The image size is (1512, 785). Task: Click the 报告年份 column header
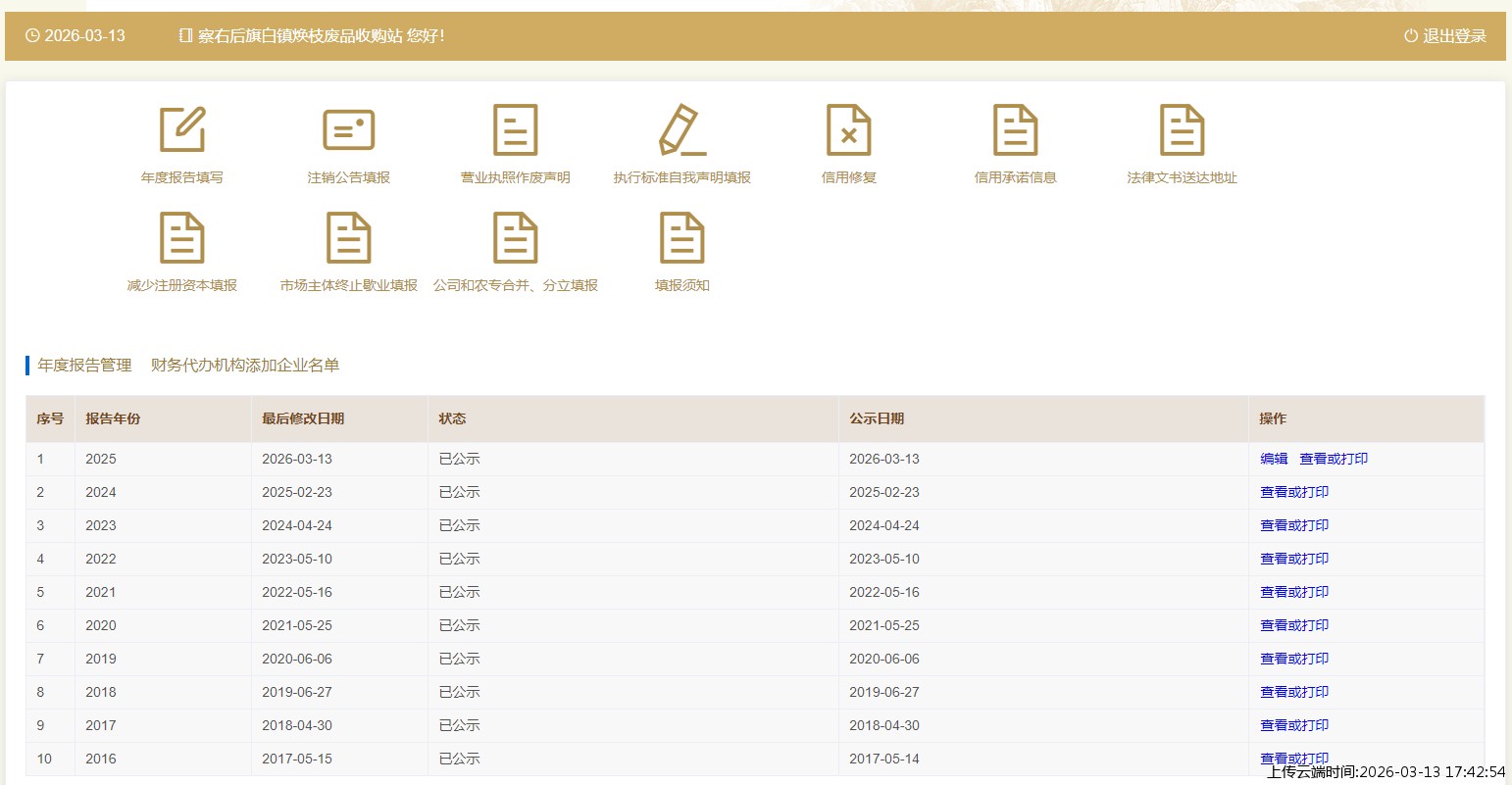click(113, 418)
